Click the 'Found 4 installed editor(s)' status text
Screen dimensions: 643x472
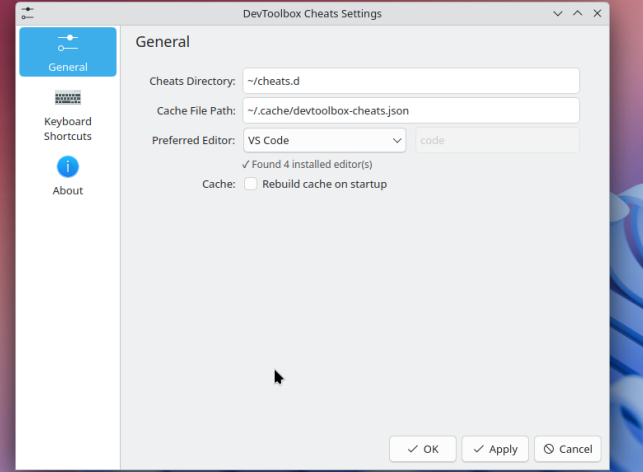(x=307, y=164)
